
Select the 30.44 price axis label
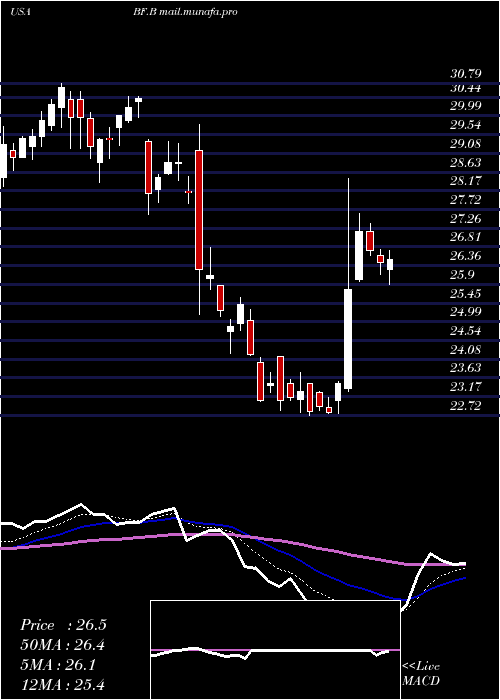465,88
